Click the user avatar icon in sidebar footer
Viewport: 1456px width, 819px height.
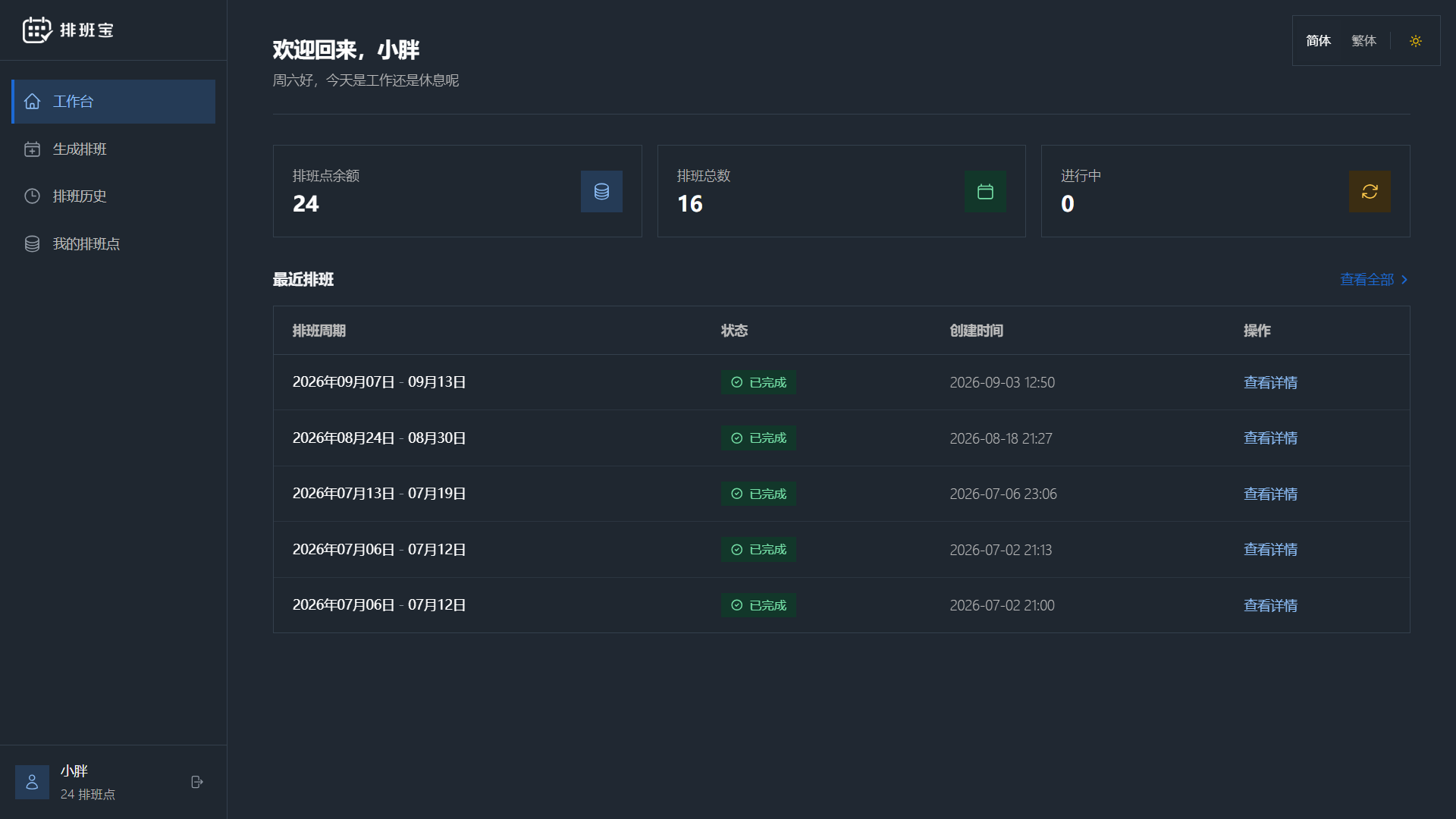pos(32,782)
